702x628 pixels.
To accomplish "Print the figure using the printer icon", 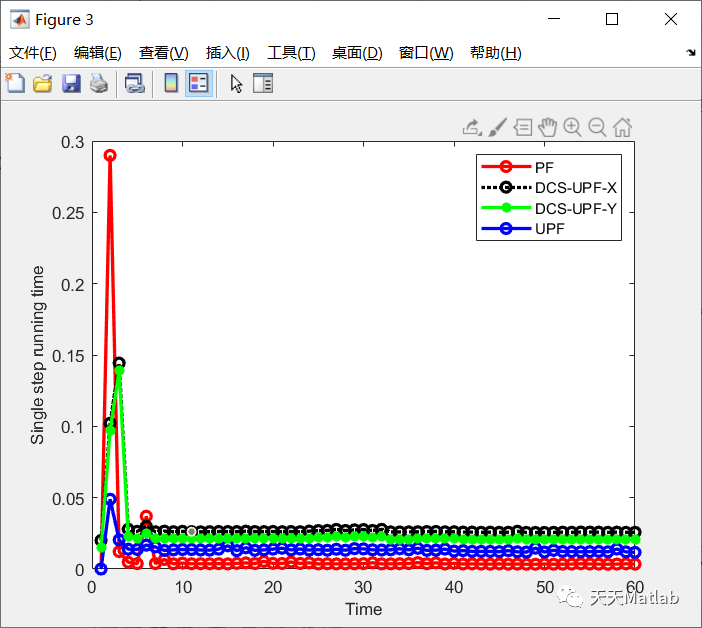I will [x=99, y=83].
